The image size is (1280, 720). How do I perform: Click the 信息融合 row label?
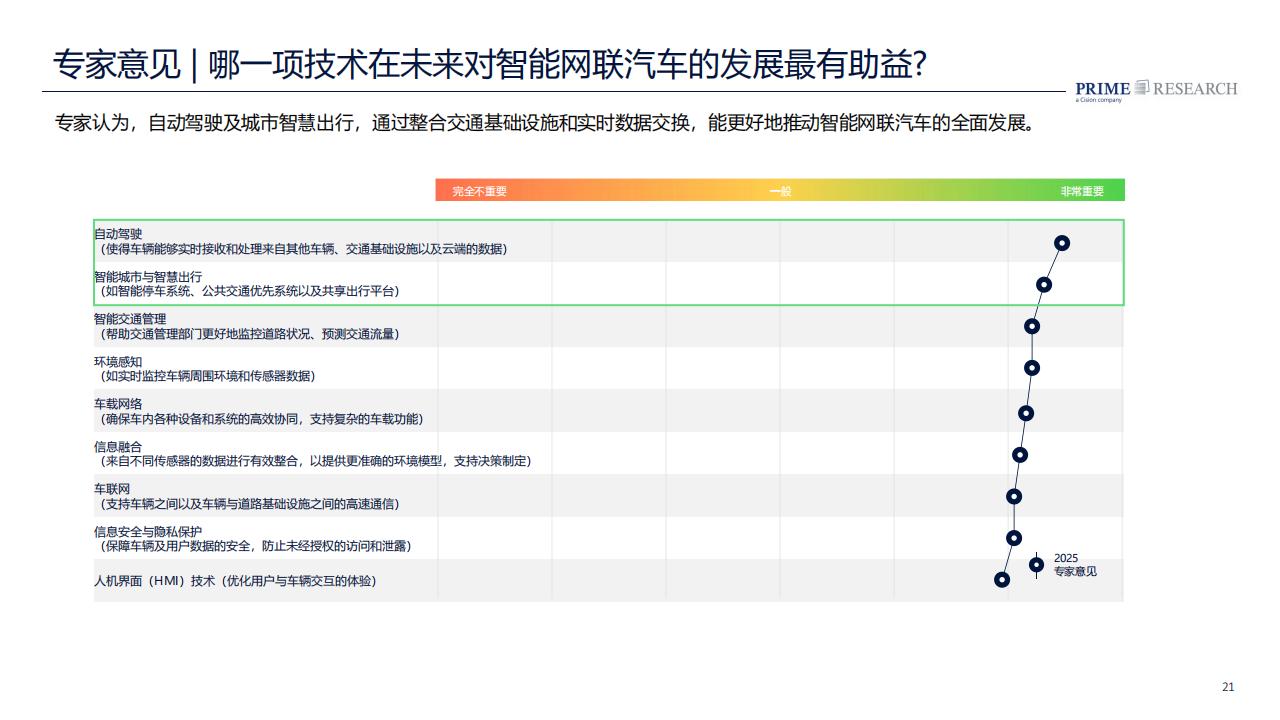pyautogui.click(x=118, y=446)
